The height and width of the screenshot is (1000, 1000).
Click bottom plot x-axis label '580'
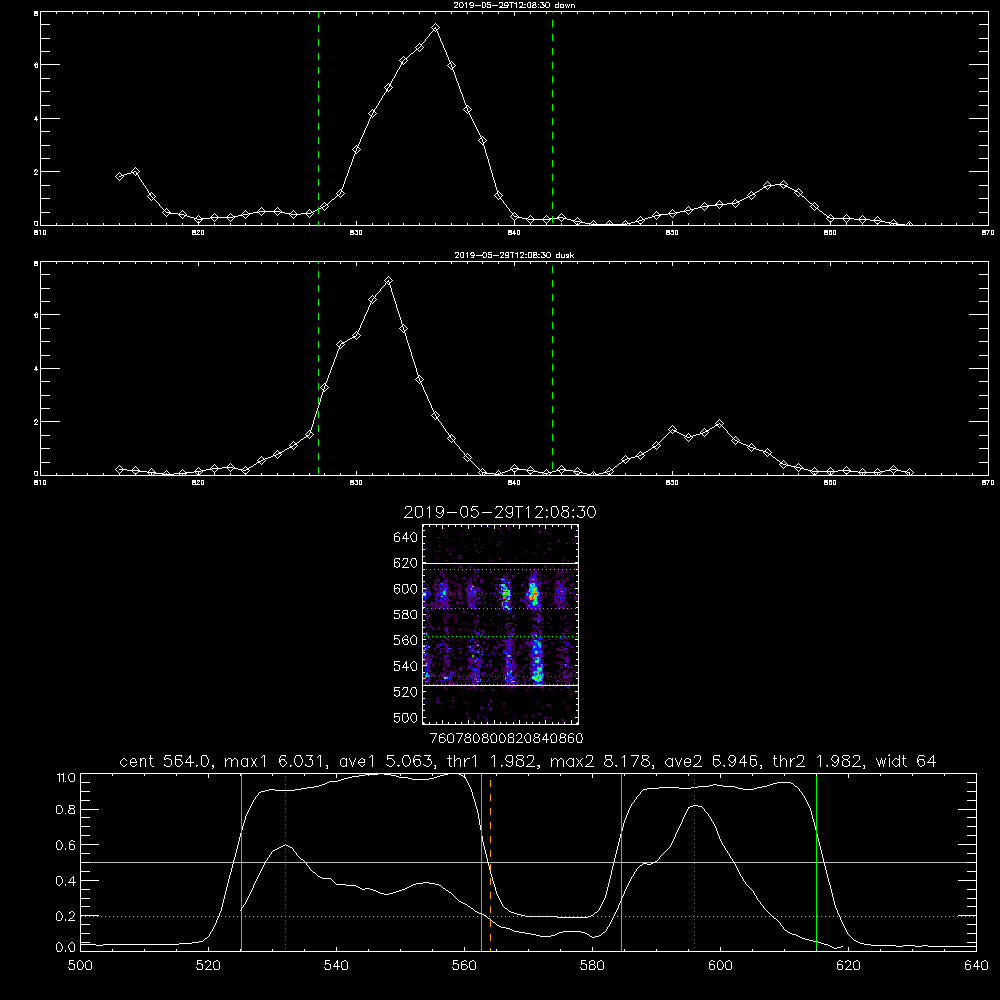point(592,966)
